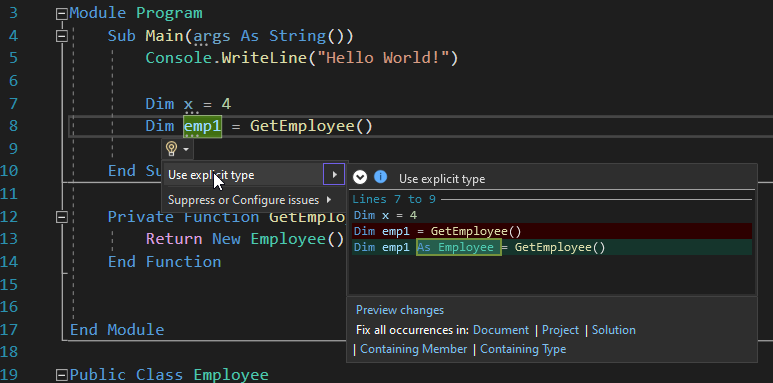Collapse the Sub Main outline region
Viewport: 773px width, 383px height.
pos(62,36)
